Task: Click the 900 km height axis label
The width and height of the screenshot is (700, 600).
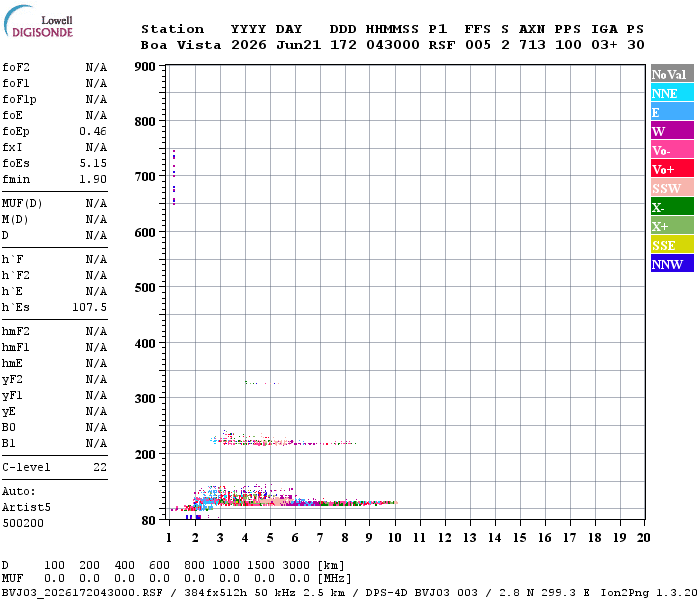Action: pos(145,67)
